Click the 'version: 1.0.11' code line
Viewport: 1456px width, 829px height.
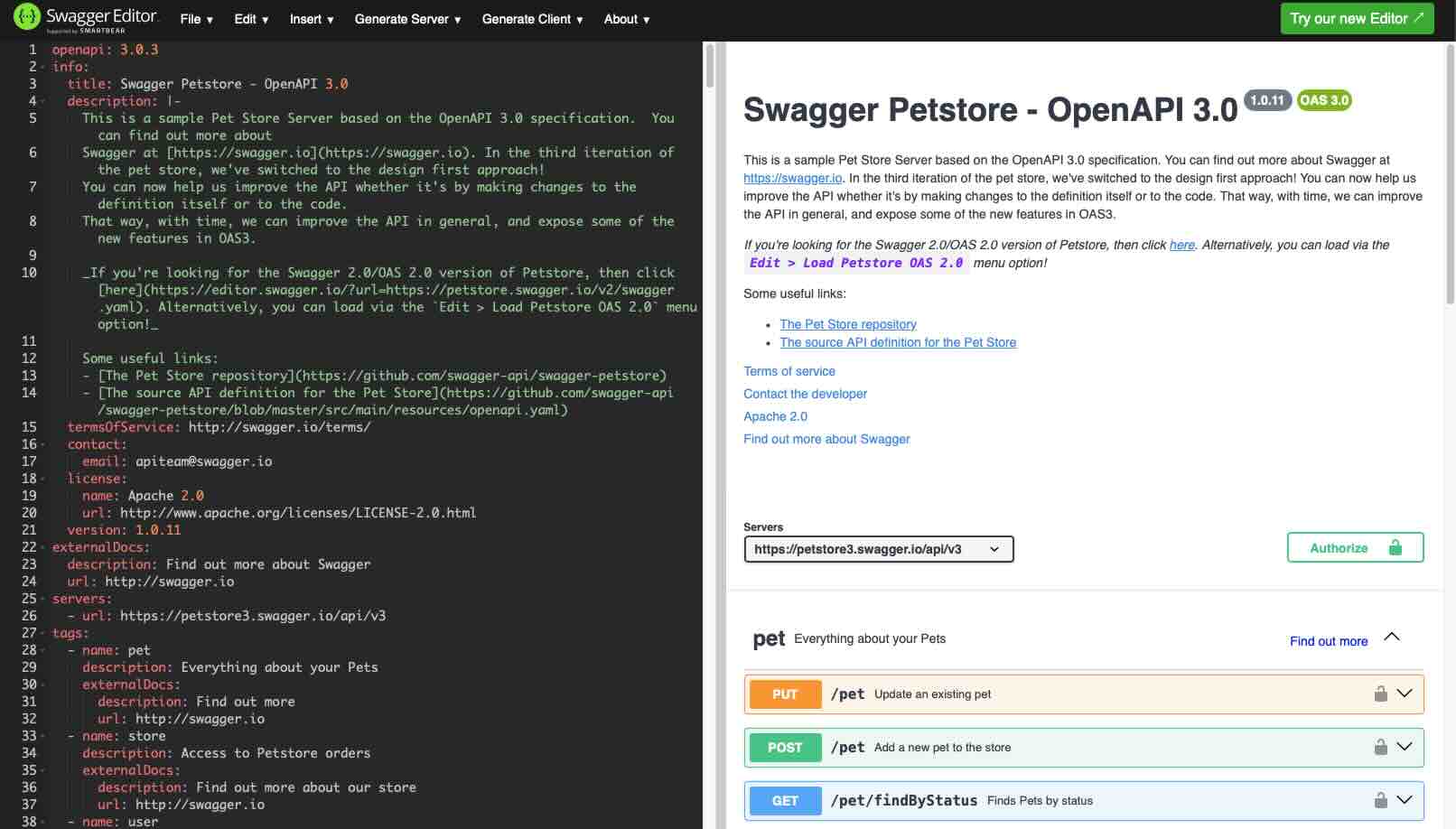[124, 530]
